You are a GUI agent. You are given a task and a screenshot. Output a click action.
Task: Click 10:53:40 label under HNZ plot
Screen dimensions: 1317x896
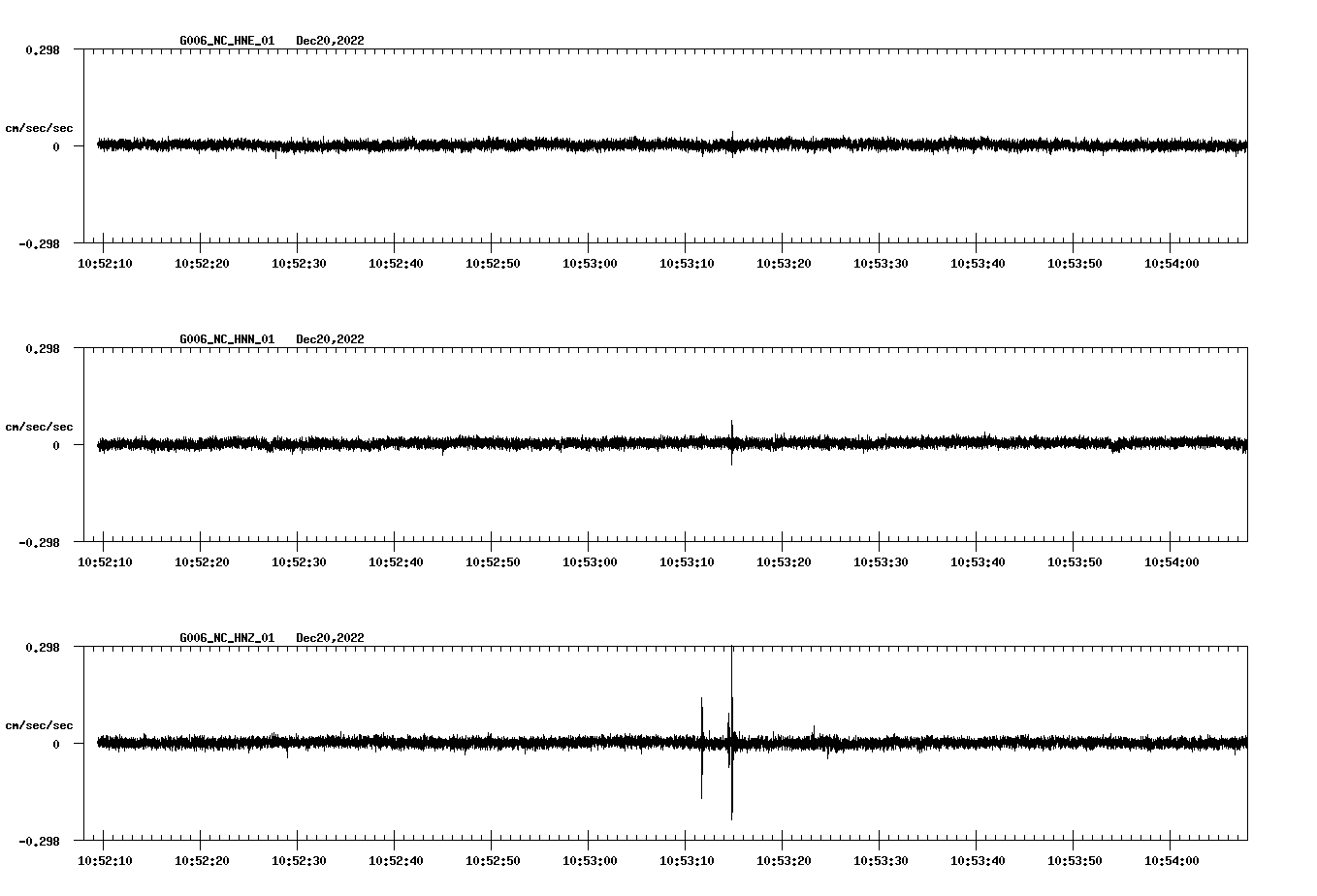point(978,861)
